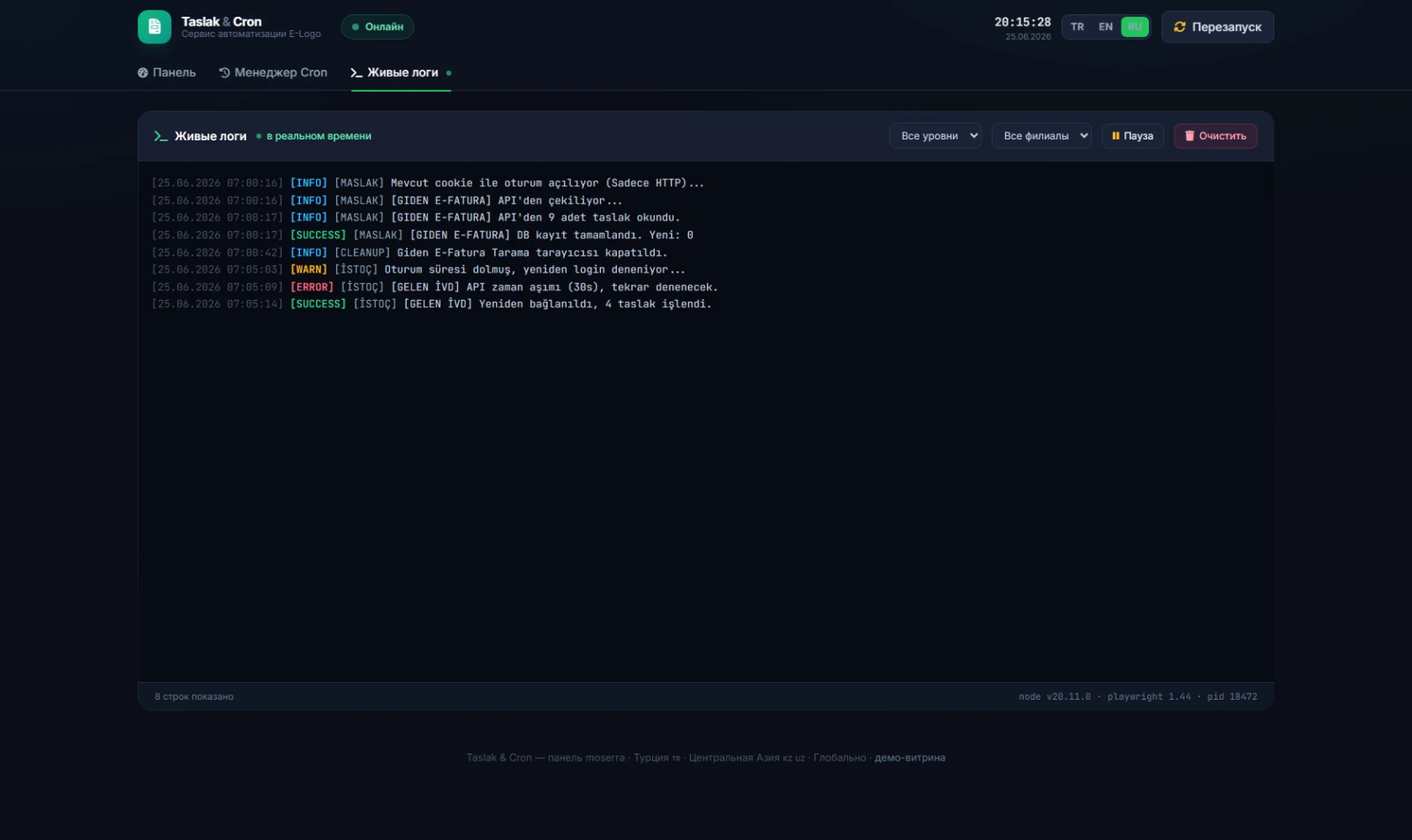Click the trash icon on Очистить button
This screenshot has width=1412, height=840.
pos(1190,136)
